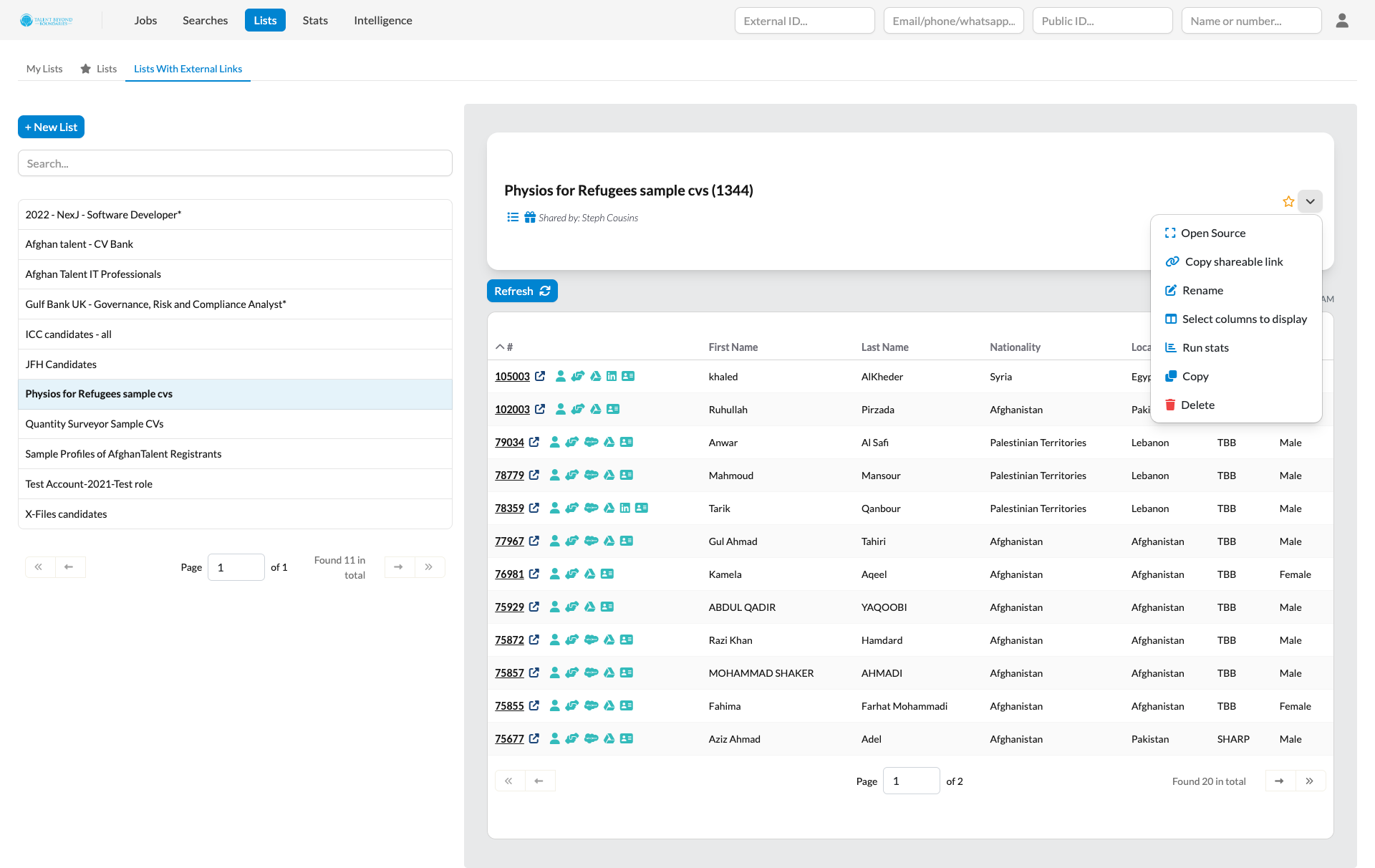The width and height of the screenshot is (1375, 868).
Task: Click handshake icon beside candidate 79034
Action: 571,442
